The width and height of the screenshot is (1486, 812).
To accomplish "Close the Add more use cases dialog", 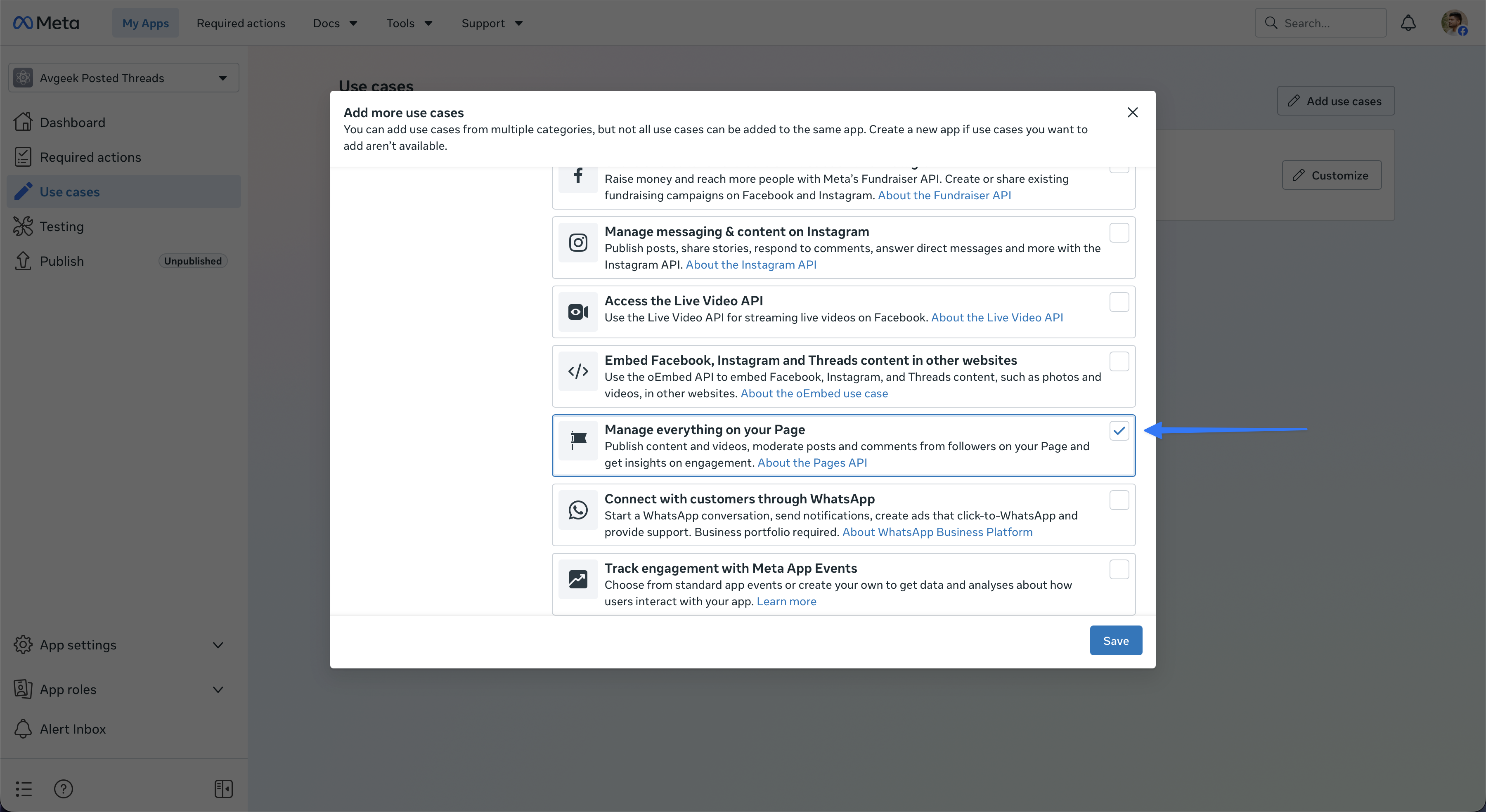I will click(x=1132, y=112).
